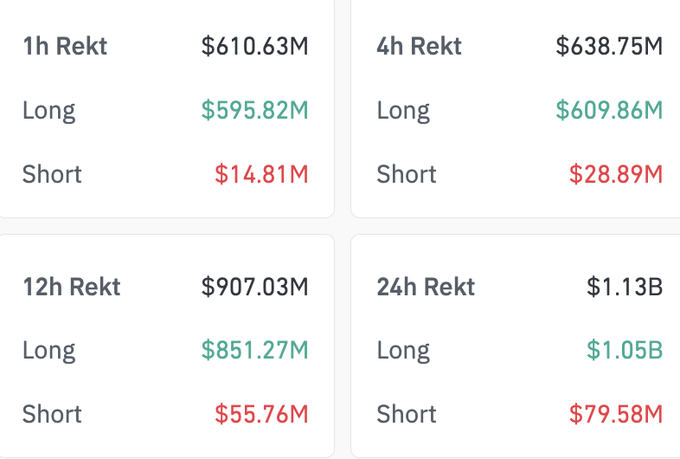Click the green $595.82M long value
Screen dimensions: 680x459
255,110
